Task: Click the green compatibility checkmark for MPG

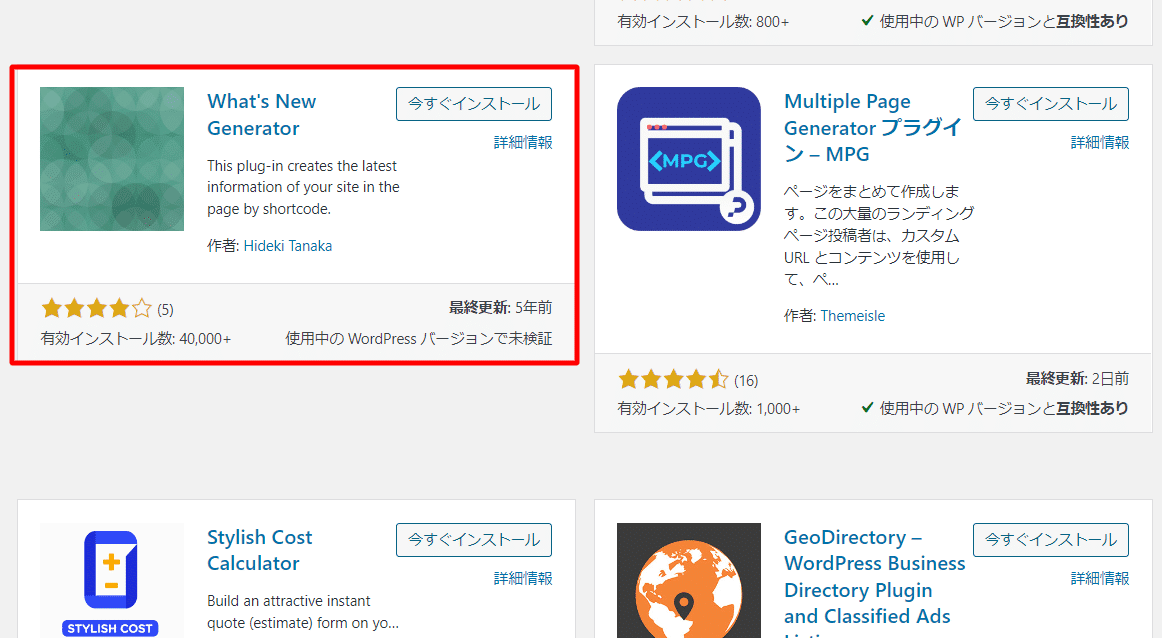Action: click(867, 408)
